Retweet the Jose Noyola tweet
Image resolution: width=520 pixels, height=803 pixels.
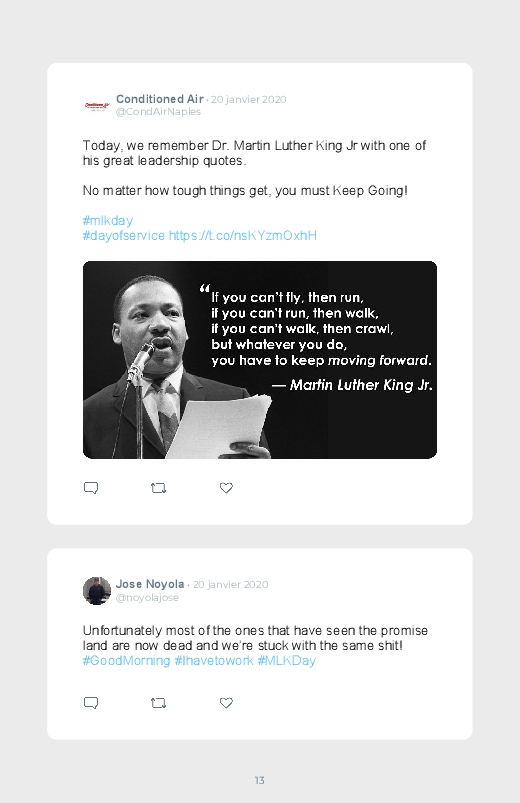tap(158, 703)
